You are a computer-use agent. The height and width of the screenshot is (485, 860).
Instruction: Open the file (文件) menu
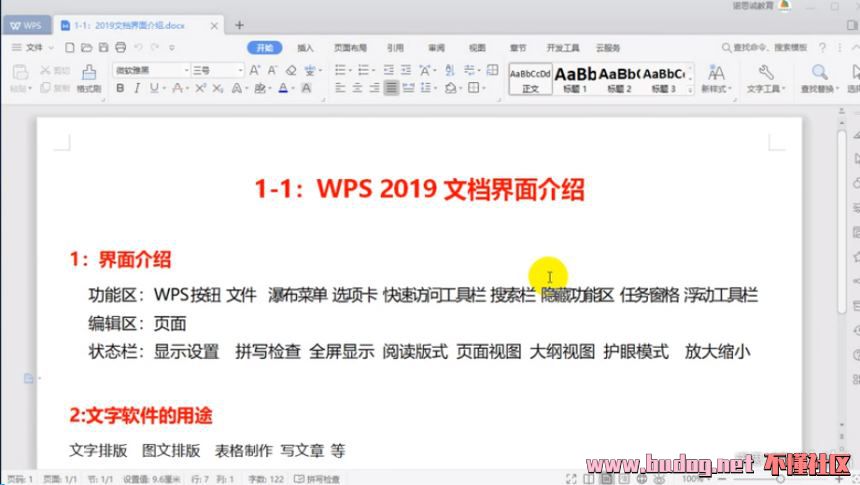[x=33, y=48]
